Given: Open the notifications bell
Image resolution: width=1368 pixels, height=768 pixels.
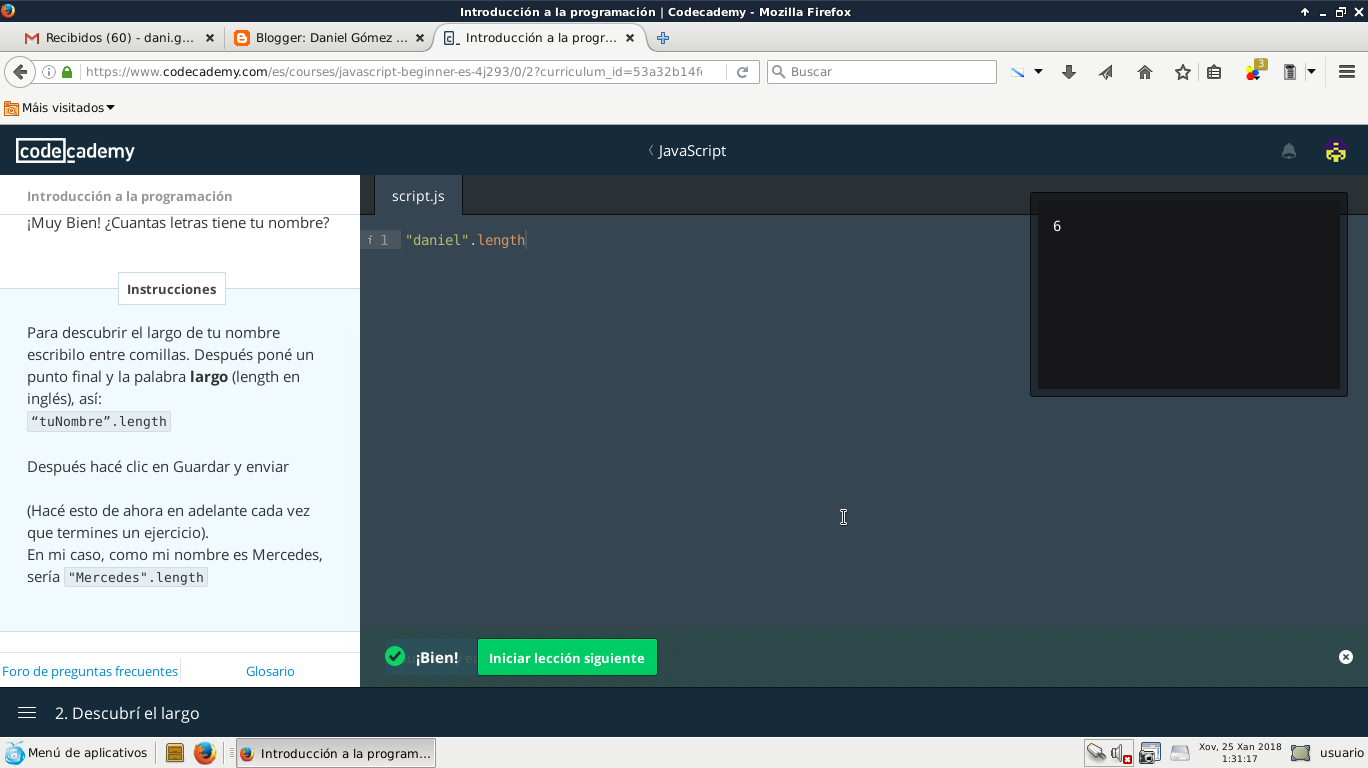Looking at the screenshot, I should pyautogui.click(x=1289, y=151).
